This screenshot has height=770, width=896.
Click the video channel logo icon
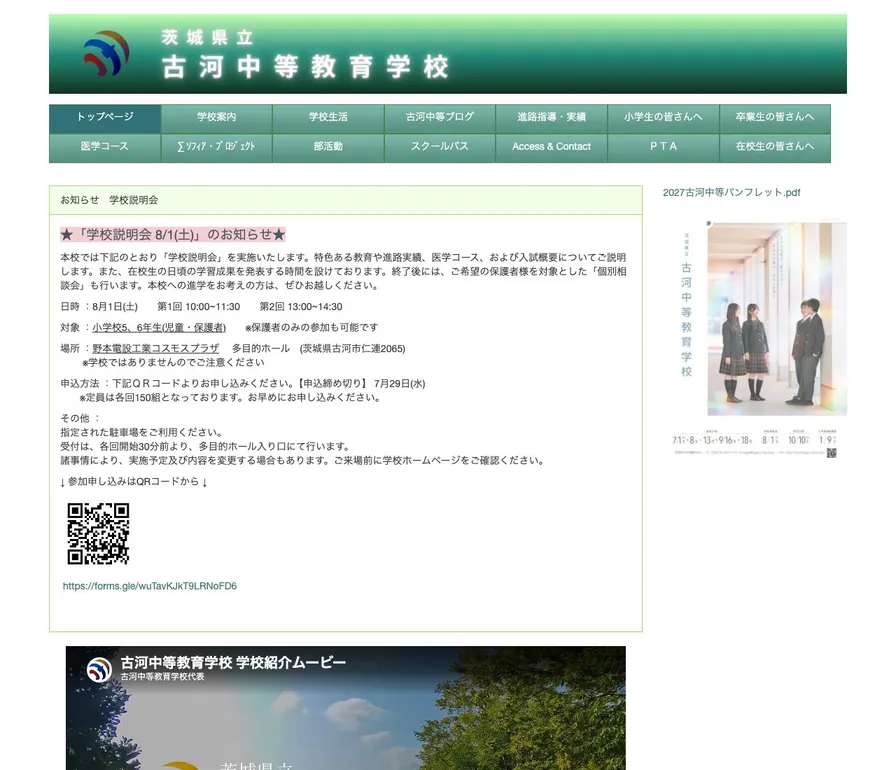tap(99, 669)
